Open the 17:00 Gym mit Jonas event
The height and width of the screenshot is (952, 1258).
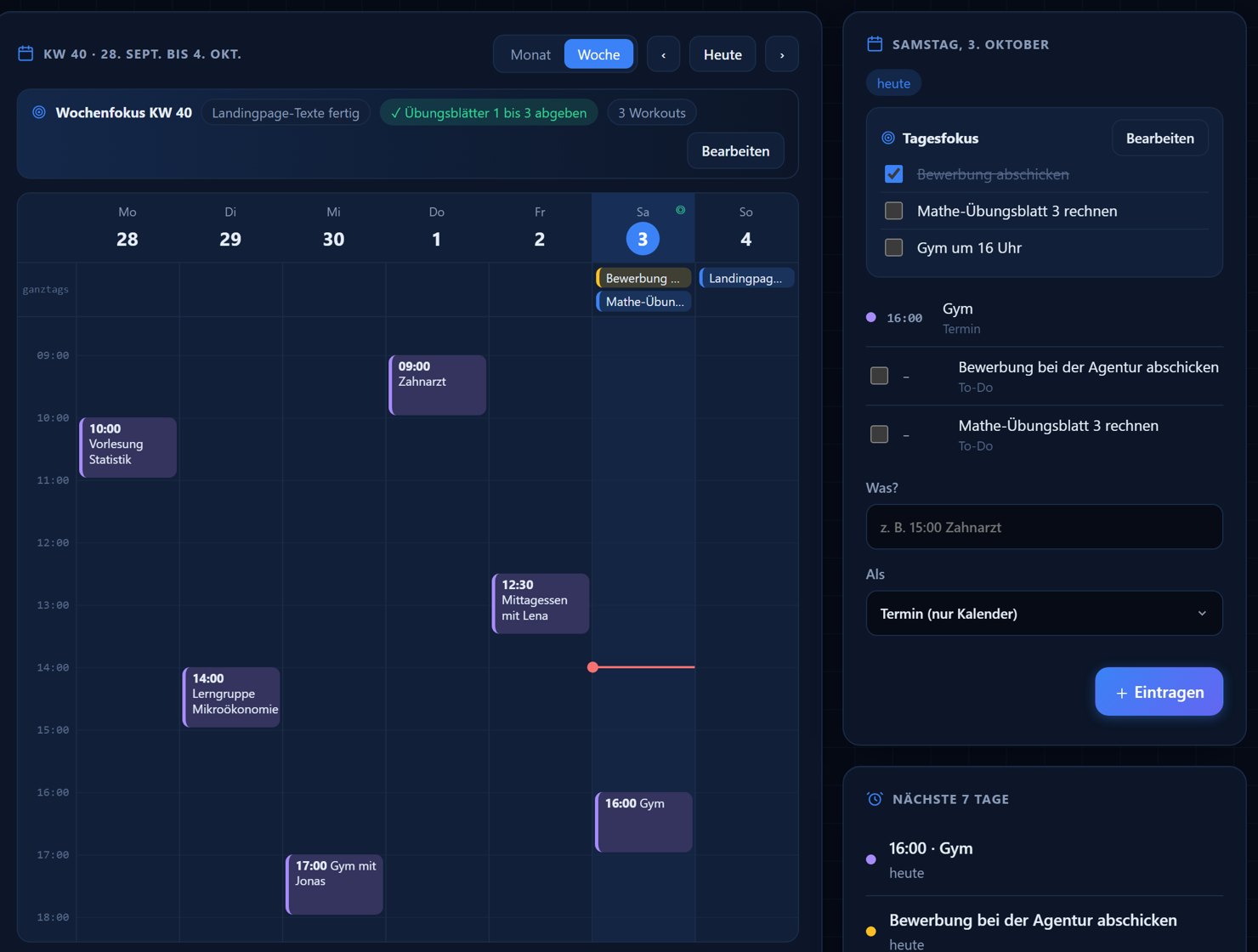(335, 885)
